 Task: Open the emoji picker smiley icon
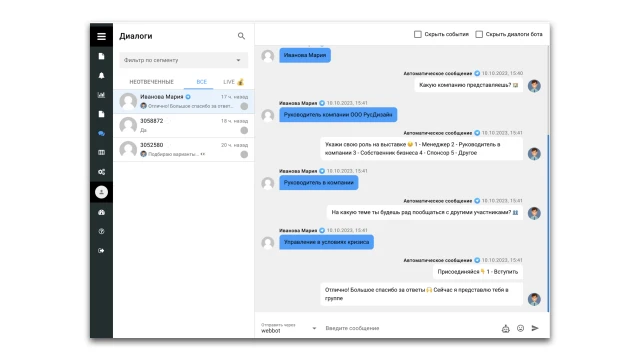click(520, 328)
